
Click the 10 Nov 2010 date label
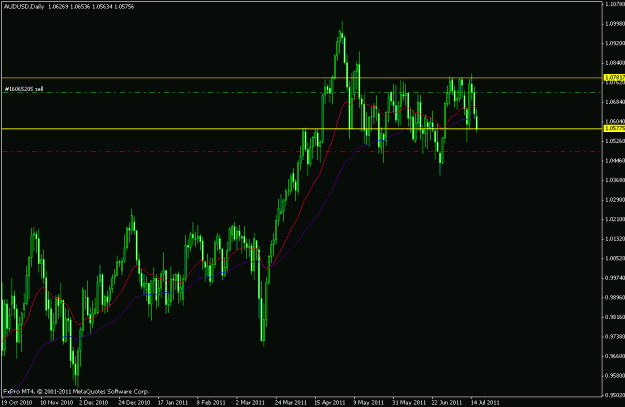[x=57, y=402]
